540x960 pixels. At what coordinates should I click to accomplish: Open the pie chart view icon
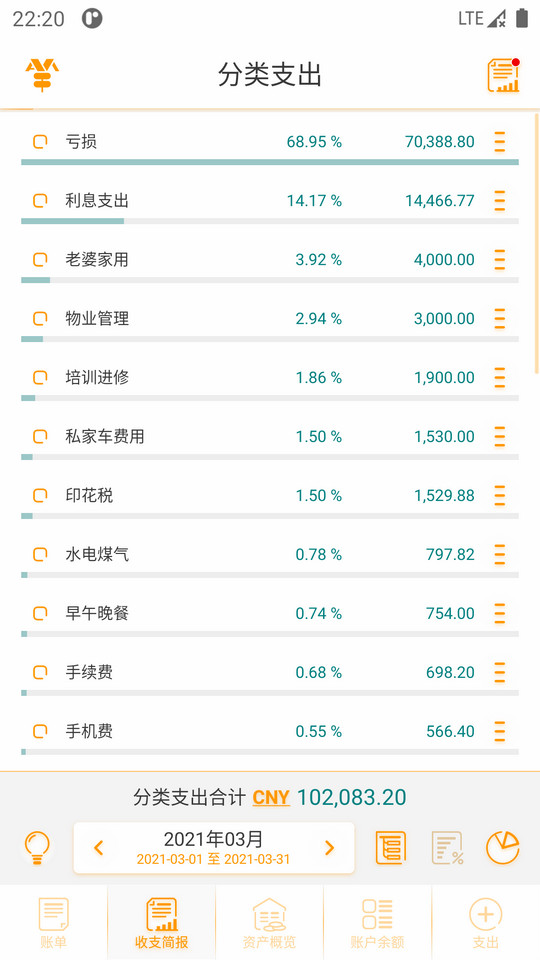(502, 848)
